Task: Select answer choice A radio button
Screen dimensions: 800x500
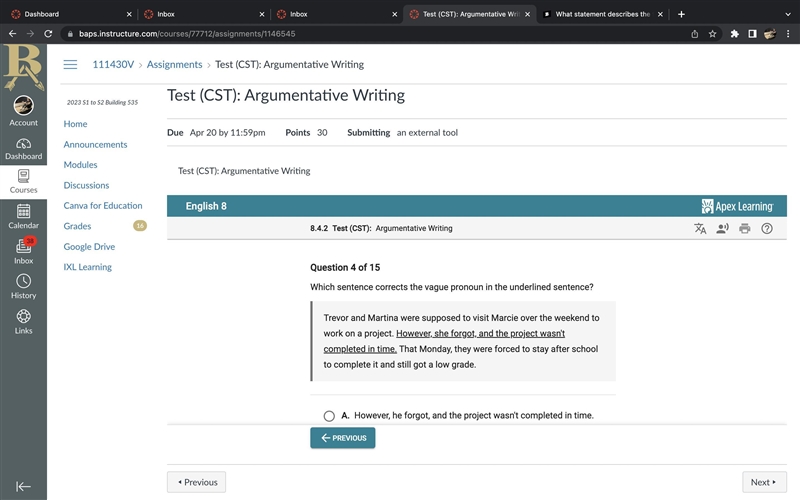Action: point(329,416)
